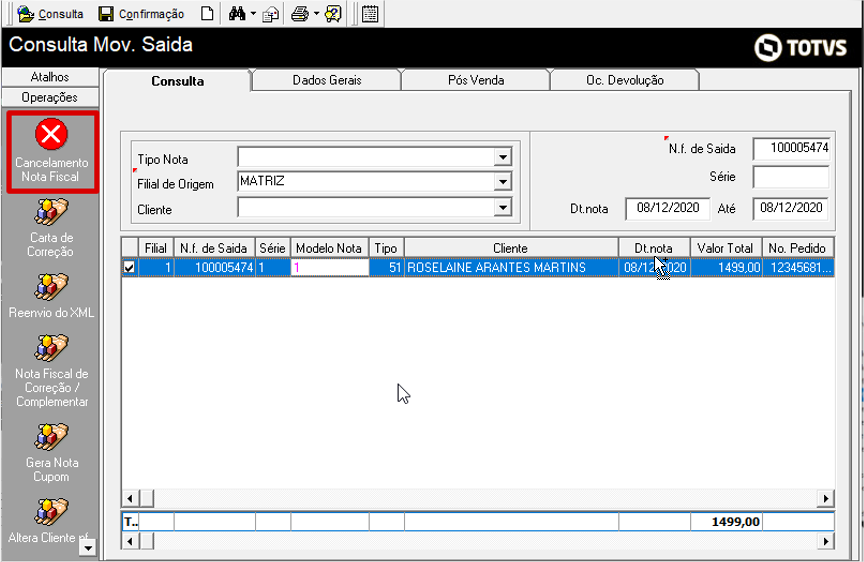Image resolution: width=864 pixels, height=562 pixels.
Task: Toggle the checkbox on ROSELAINE ARANTES MARTINS row
Action: 129,268
